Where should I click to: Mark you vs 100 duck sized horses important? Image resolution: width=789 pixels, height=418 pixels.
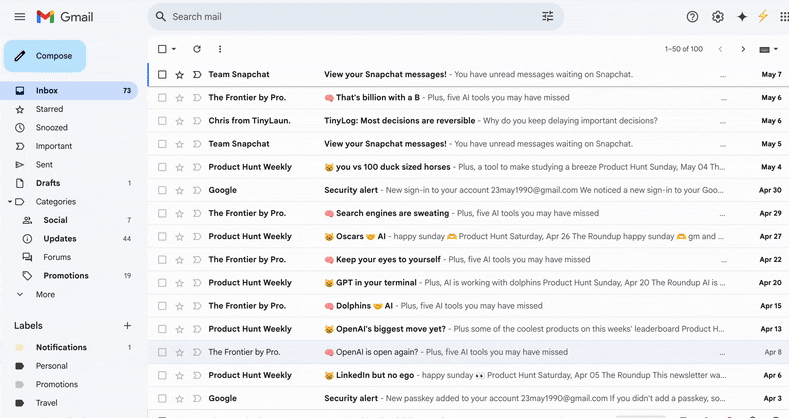point(197,167)
